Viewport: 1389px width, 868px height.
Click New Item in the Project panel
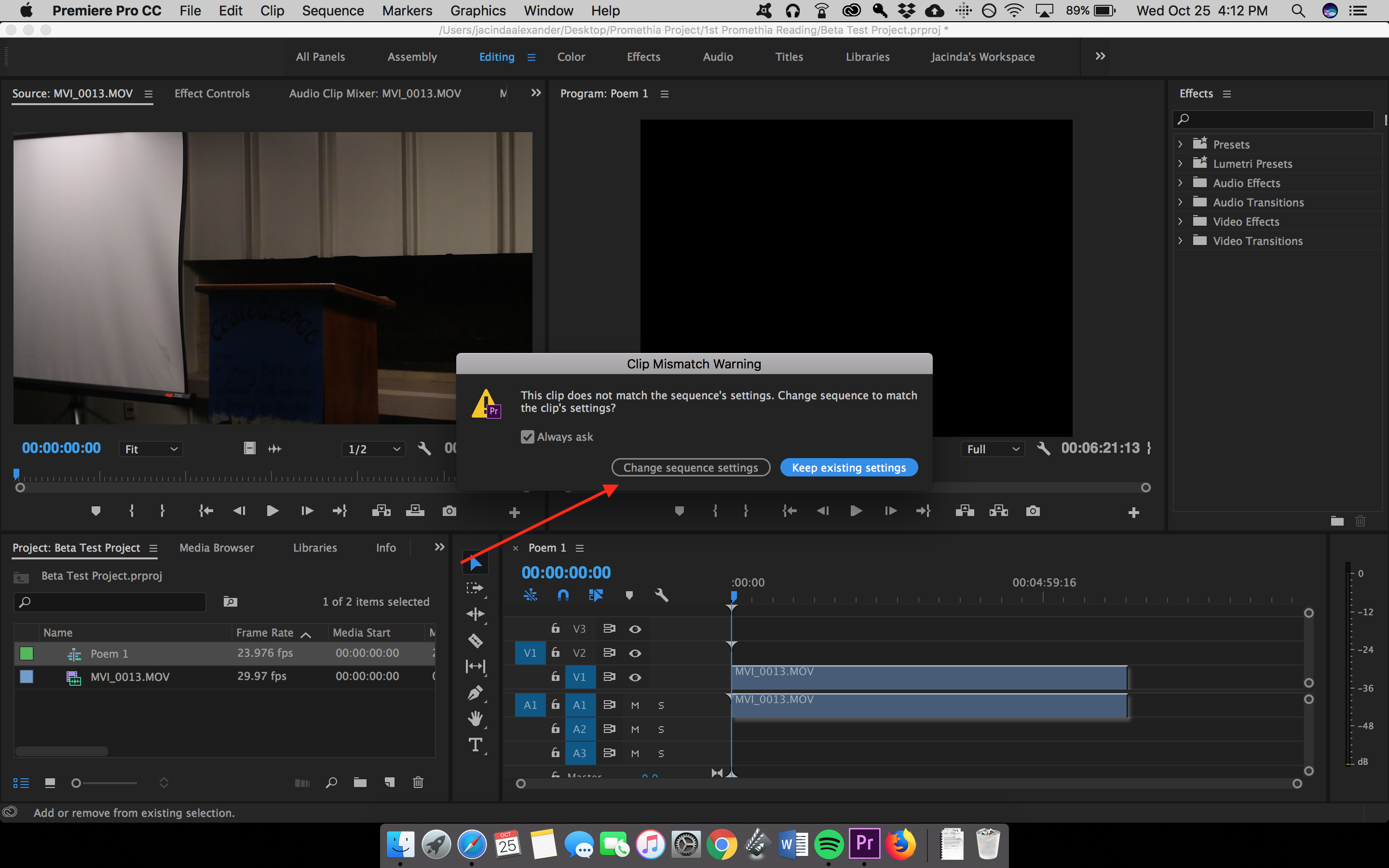(x=390, y=783)
